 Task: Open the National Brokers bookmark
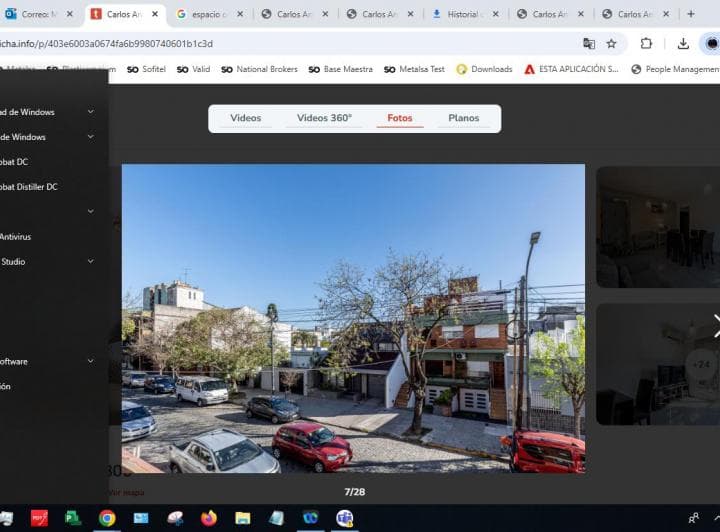pos(259,69)
